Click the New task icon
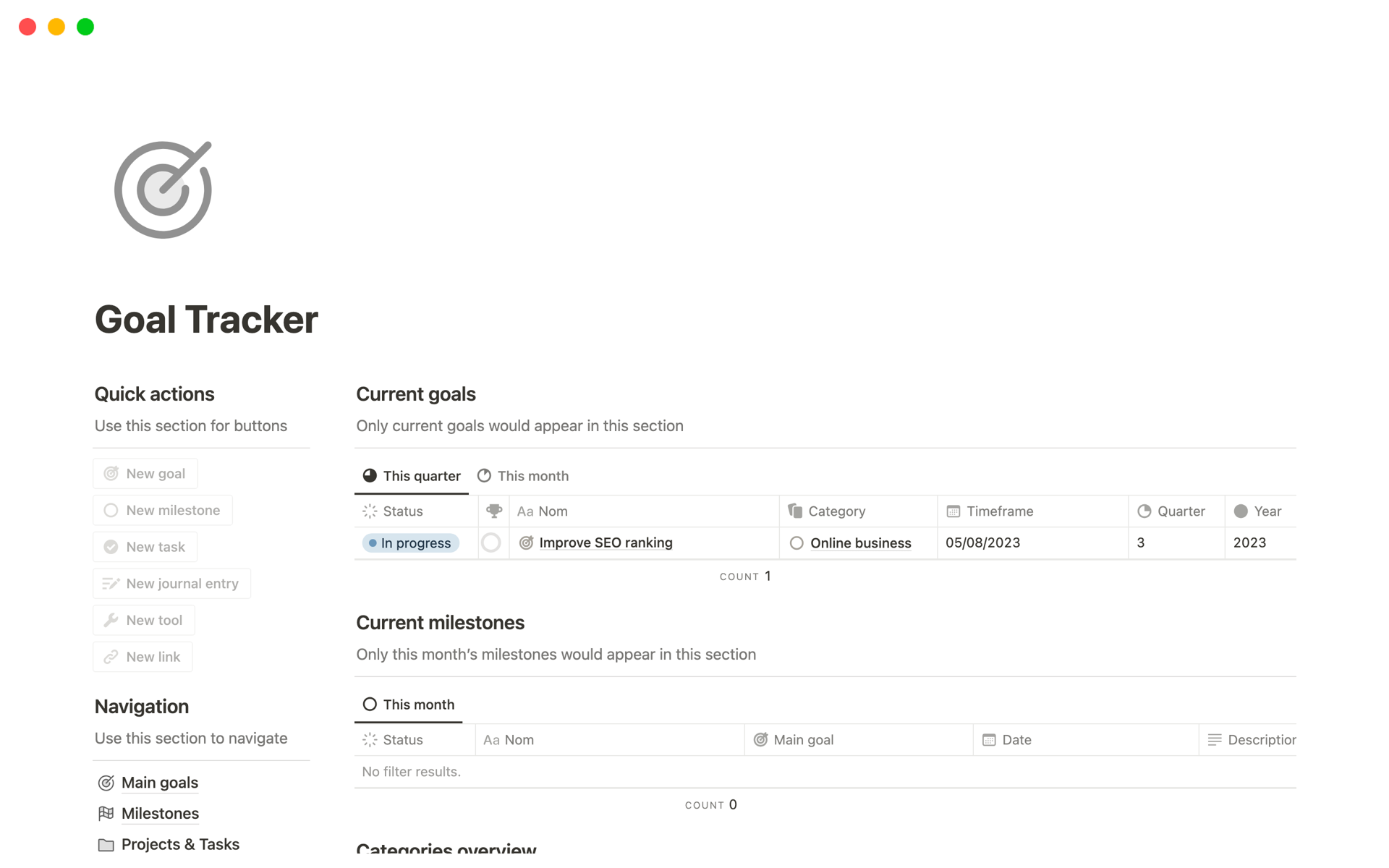1389x868 pixels. tap(111, 546)
